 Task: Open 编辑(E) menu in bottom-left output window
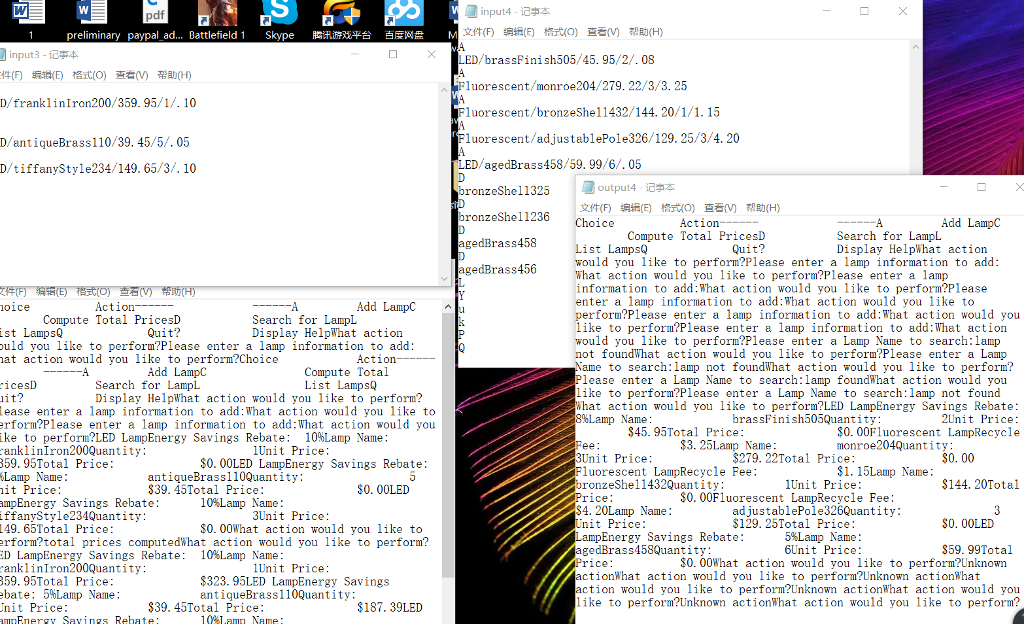tap(52, 291)
